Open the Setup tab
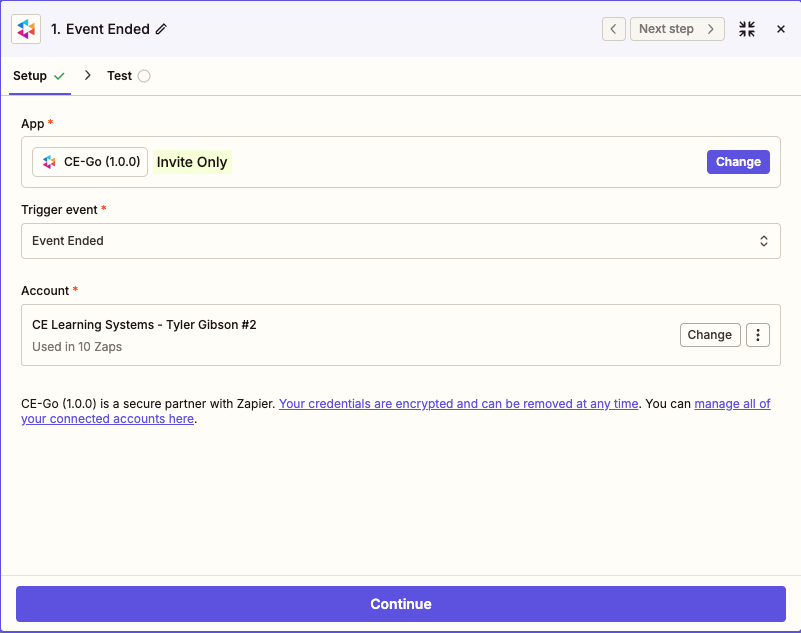The width and height of the screenshot is (801, 633). [39, 76]
